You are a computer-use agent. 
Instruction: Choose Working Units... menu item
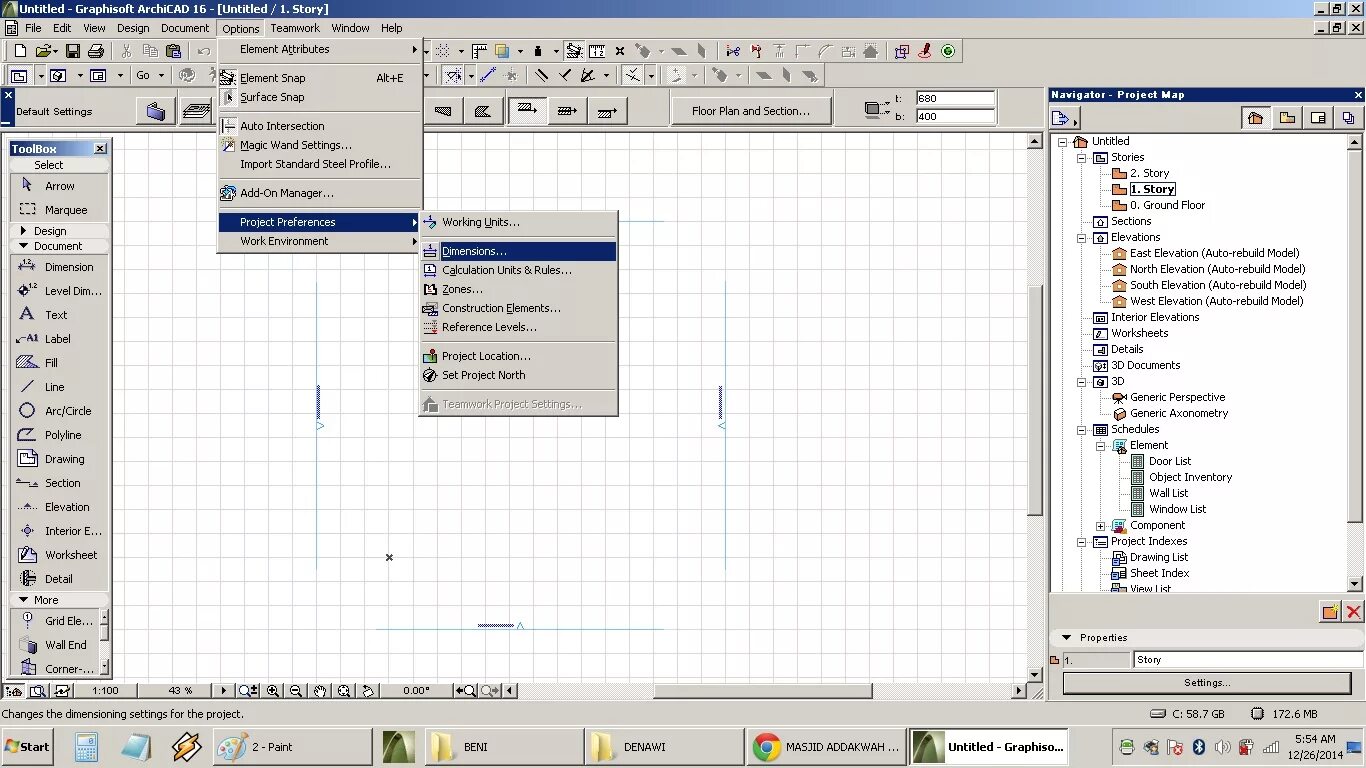518,222
